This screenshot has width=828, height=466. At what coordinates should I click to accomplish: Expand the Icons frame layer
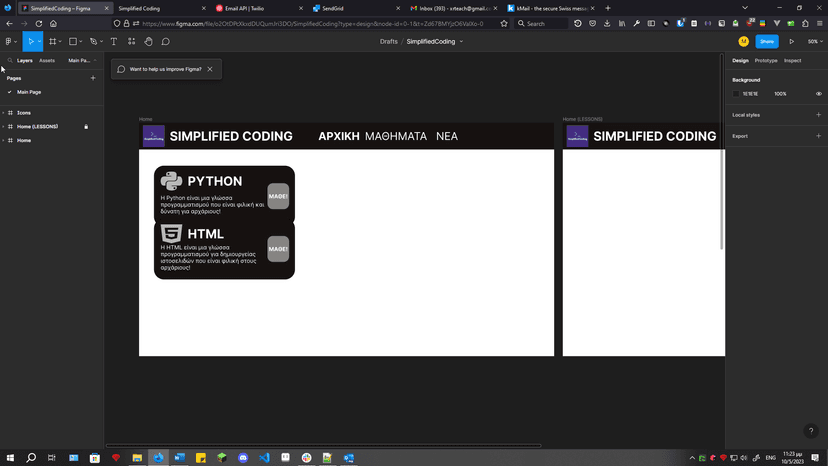point(4,113)
